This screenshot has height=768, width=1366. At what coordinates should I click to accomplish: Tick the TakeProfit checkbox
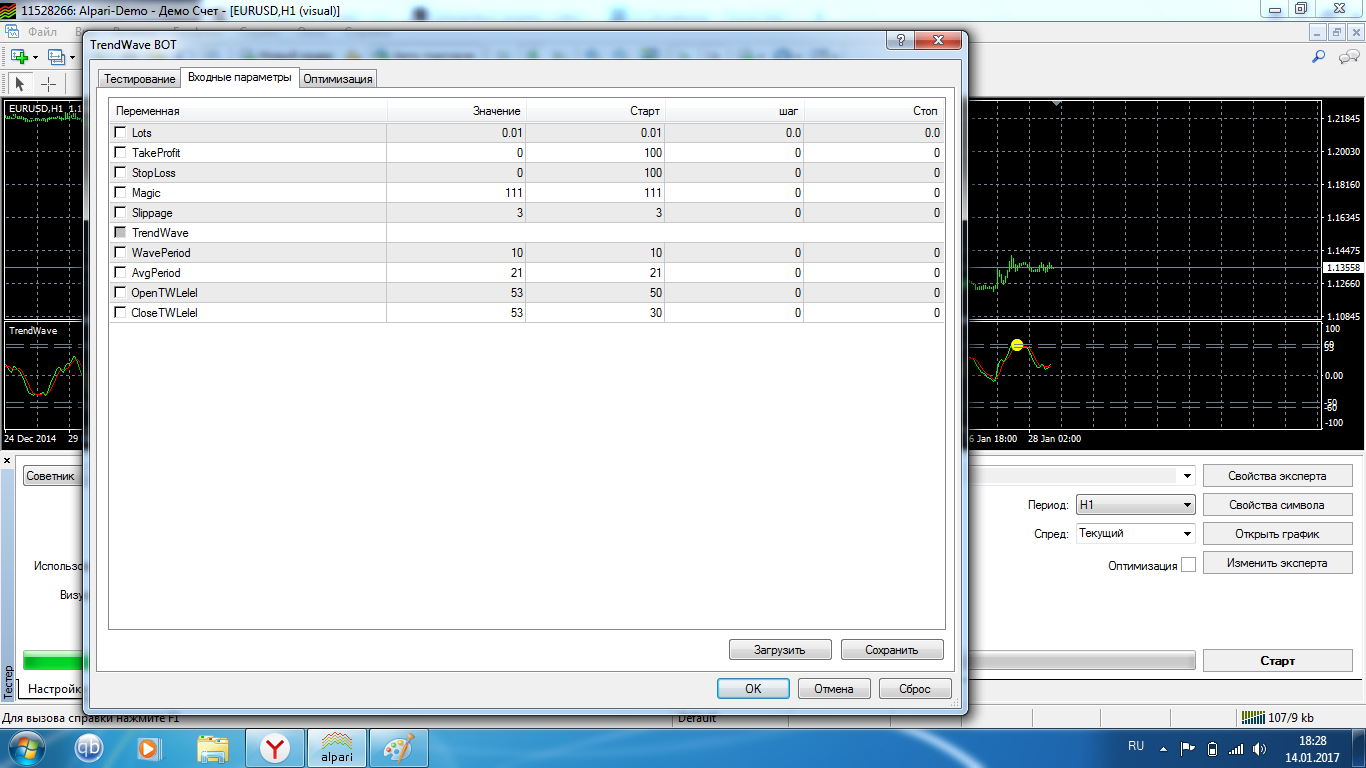pyautogui.click(x=121, y=153)
